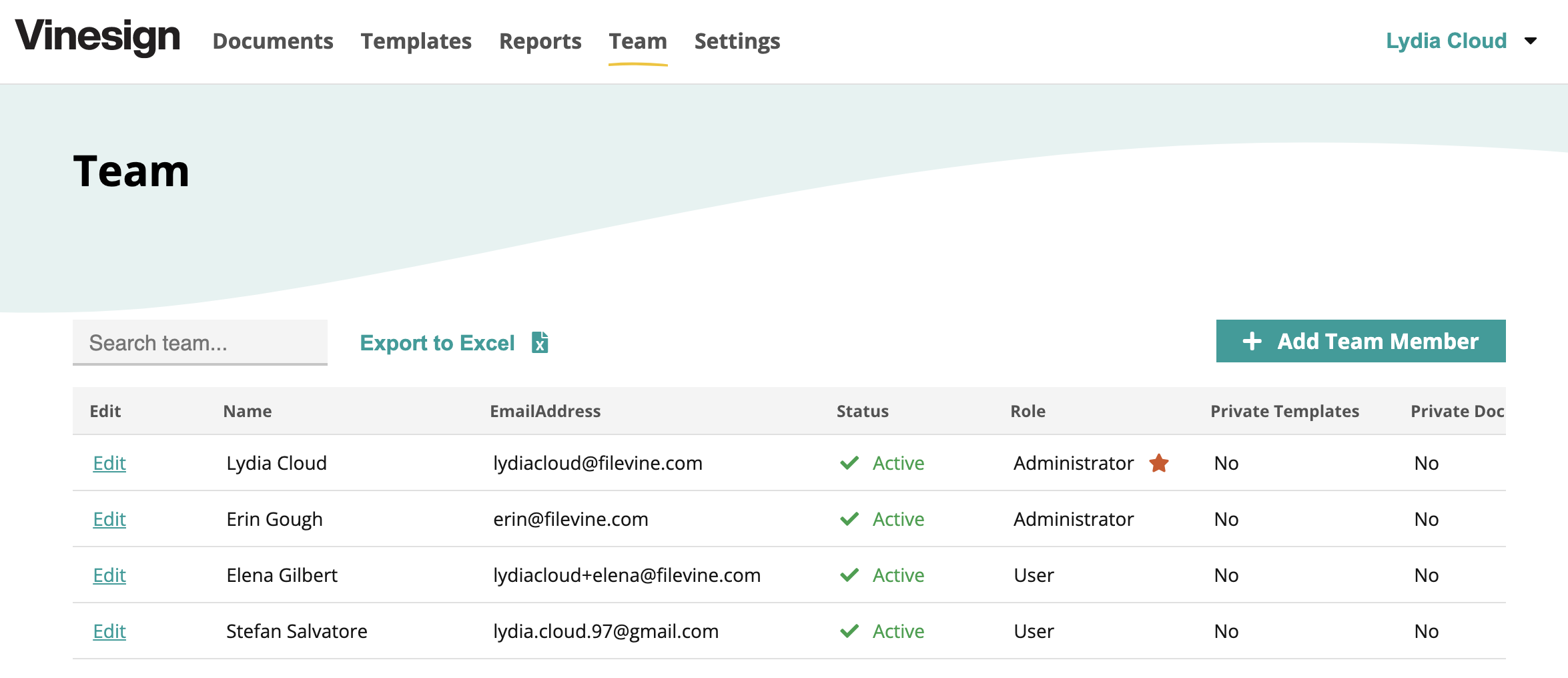Click the Name column header
This screenshot has width=1568, height=678.
(x=248, y=411)
